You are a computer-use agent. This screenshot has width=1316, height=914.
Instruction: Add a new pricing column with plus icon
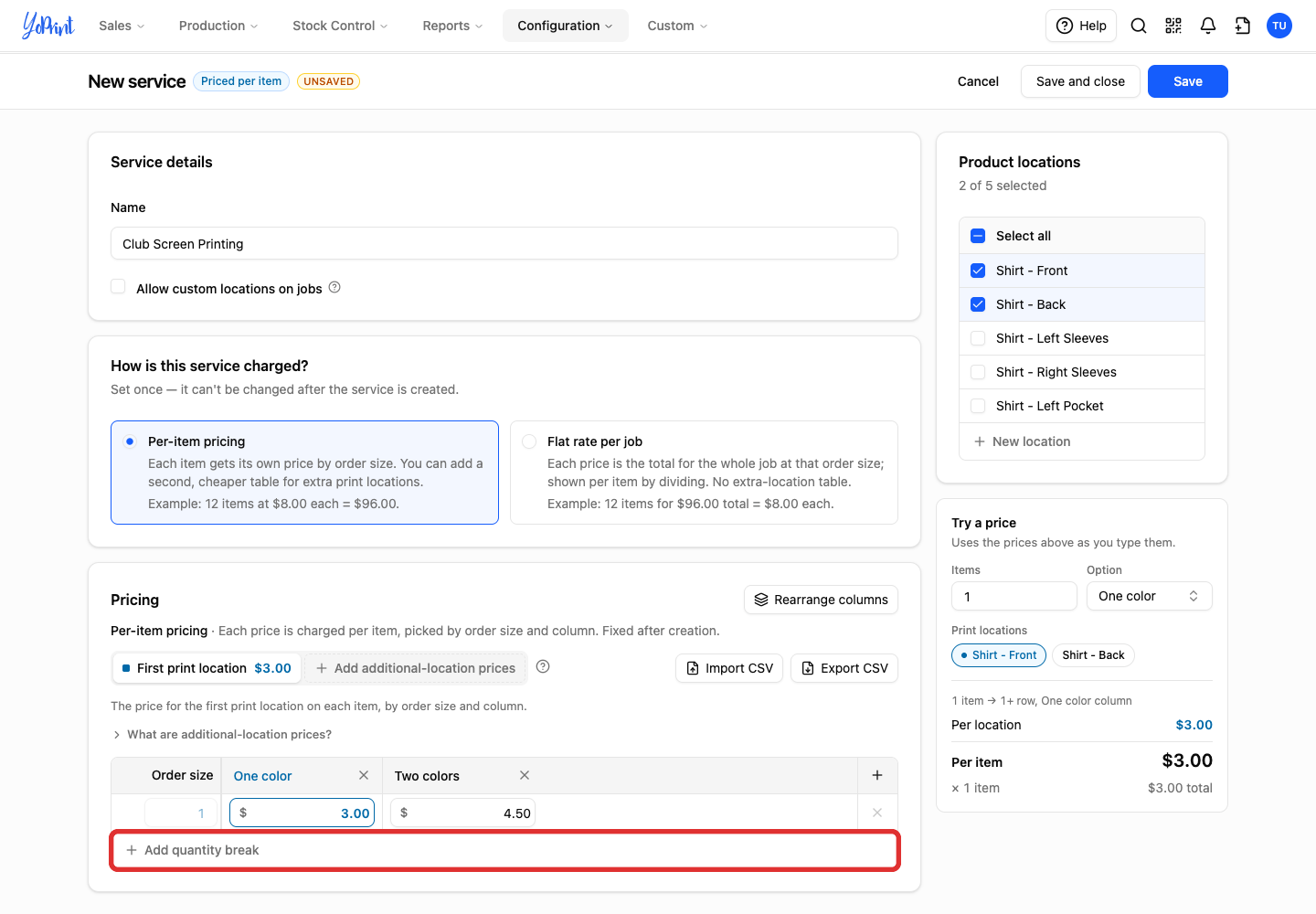tap(877, 775)
